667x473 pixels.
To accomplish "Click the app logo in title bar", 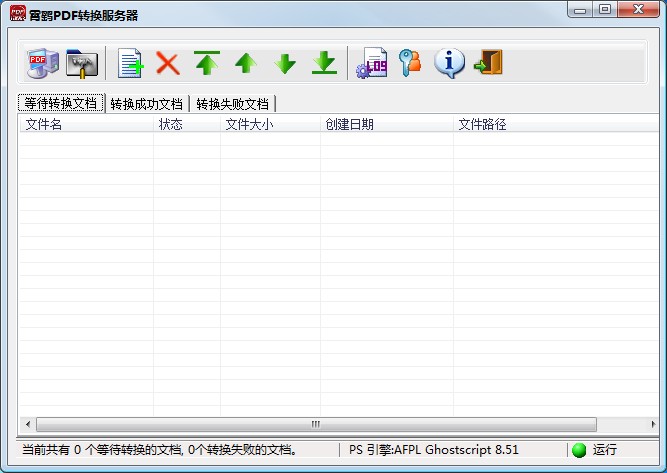I will (18, 14).
